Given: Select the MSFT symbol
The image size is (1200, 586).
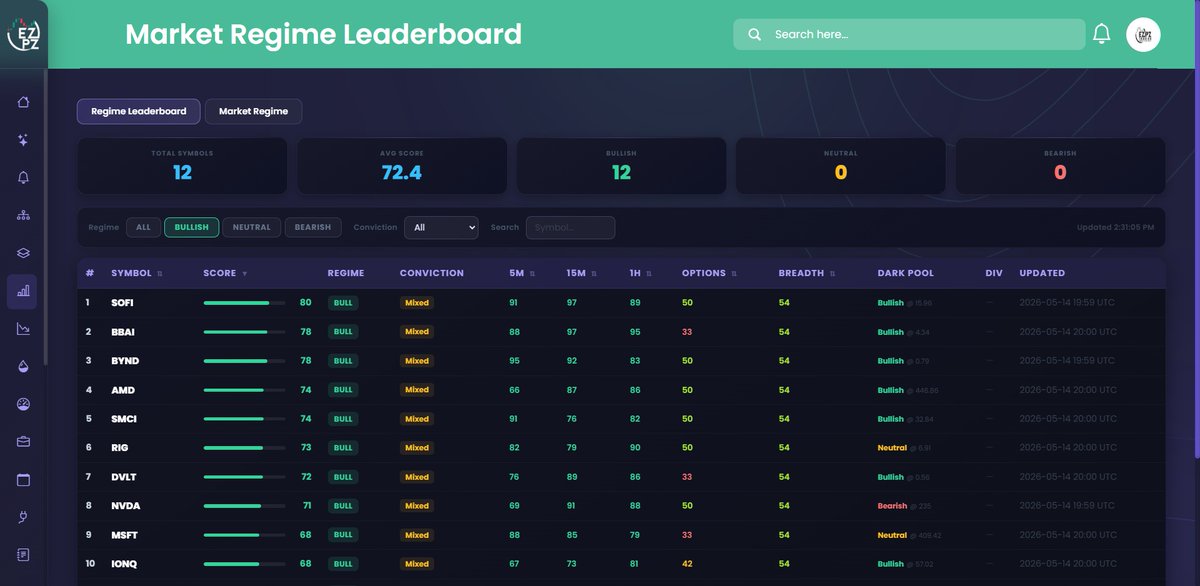Looking at the screenshot, I should 124,535.
